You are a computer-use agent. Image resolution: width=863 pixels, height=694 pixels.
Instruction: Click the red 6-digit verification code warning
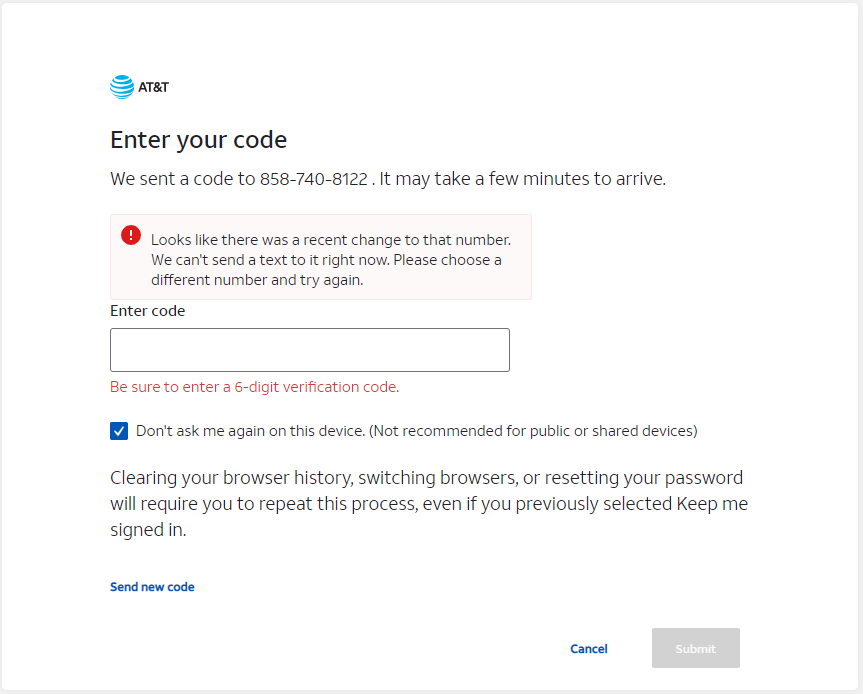coord(254,387)
